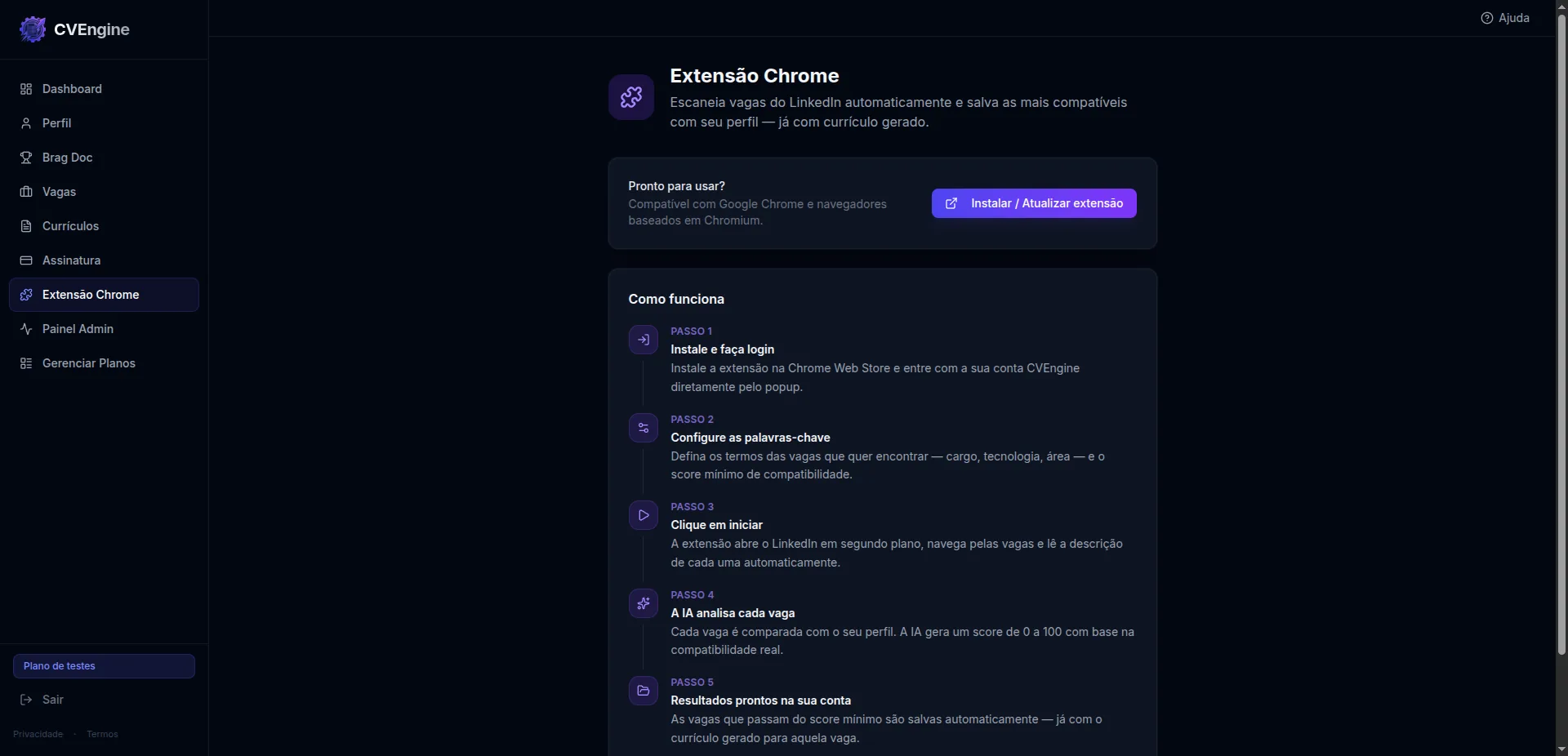Screen dimensions: 1568x756
Task: Click the external-link icon inside the install button
Action: [x=953, y=203]
